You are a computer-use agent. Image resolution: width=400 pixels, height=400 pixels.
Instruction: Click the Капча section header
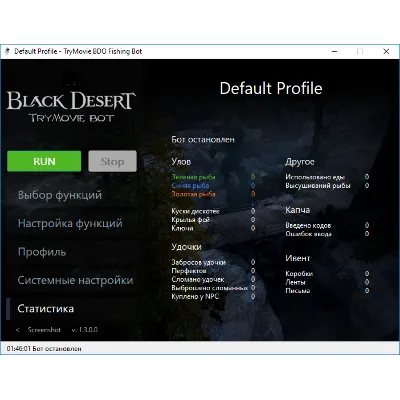[298, 210]
